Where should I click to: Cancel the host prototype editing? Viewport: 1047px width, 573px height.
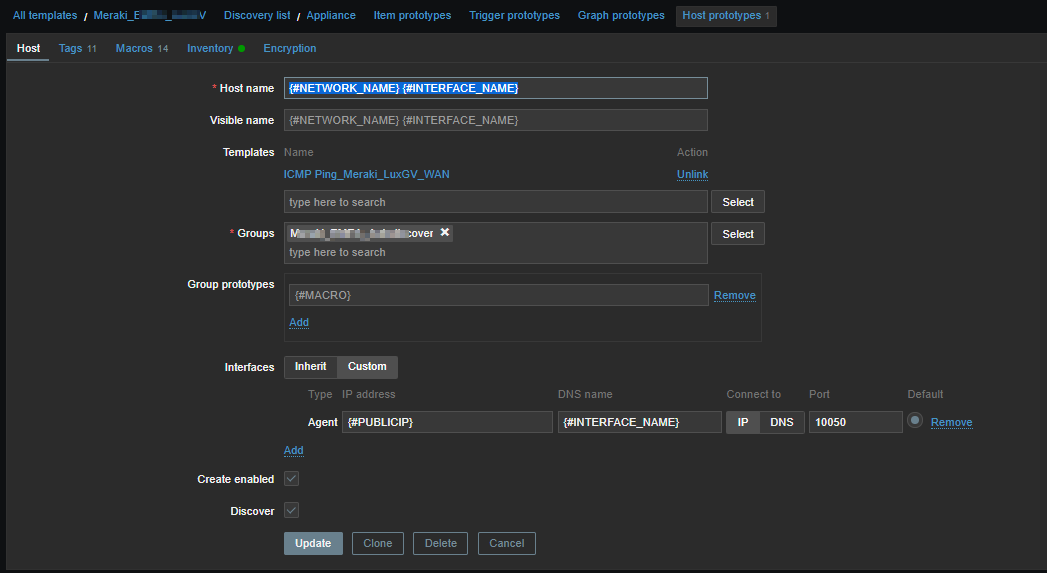tap(506, 543)
